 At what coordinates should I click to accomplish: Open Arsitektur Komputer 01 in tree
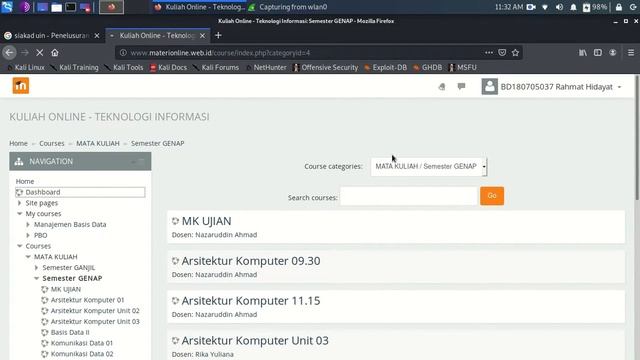tap(87, 300)
